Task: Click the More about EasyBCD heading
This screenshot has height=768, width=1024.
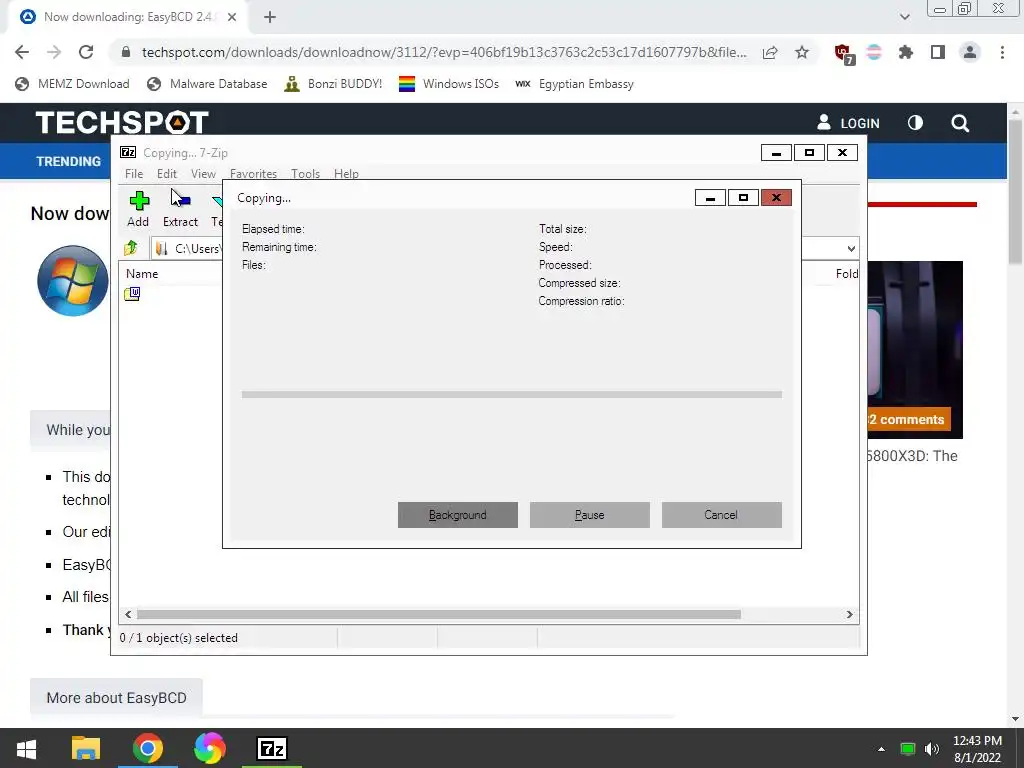Action: [x=116, y=697]
